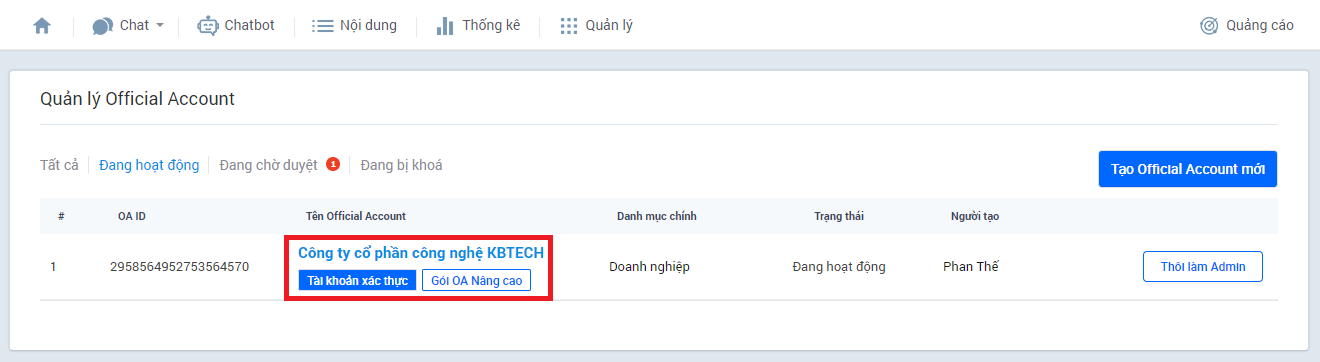
Task: Click the Danh mục chính column header
Action: point(657,216)
